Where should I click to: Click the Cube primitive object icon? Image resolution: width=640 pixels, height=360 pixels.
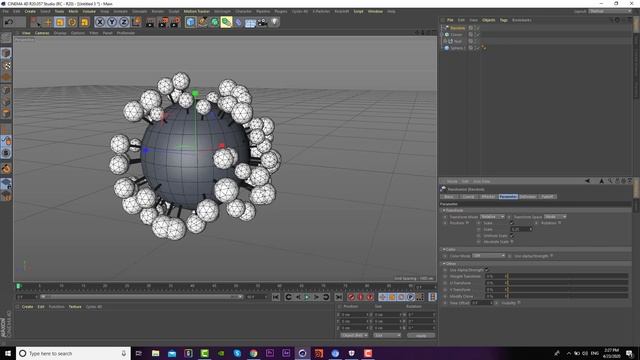point(190,22)
